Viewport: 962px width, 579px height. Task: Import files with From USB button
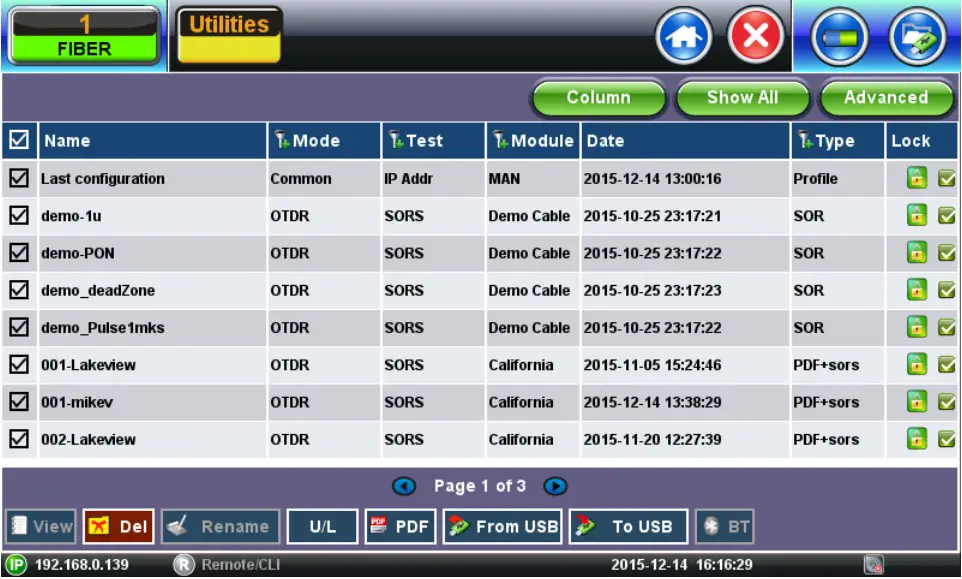click(x=502, y=526)
